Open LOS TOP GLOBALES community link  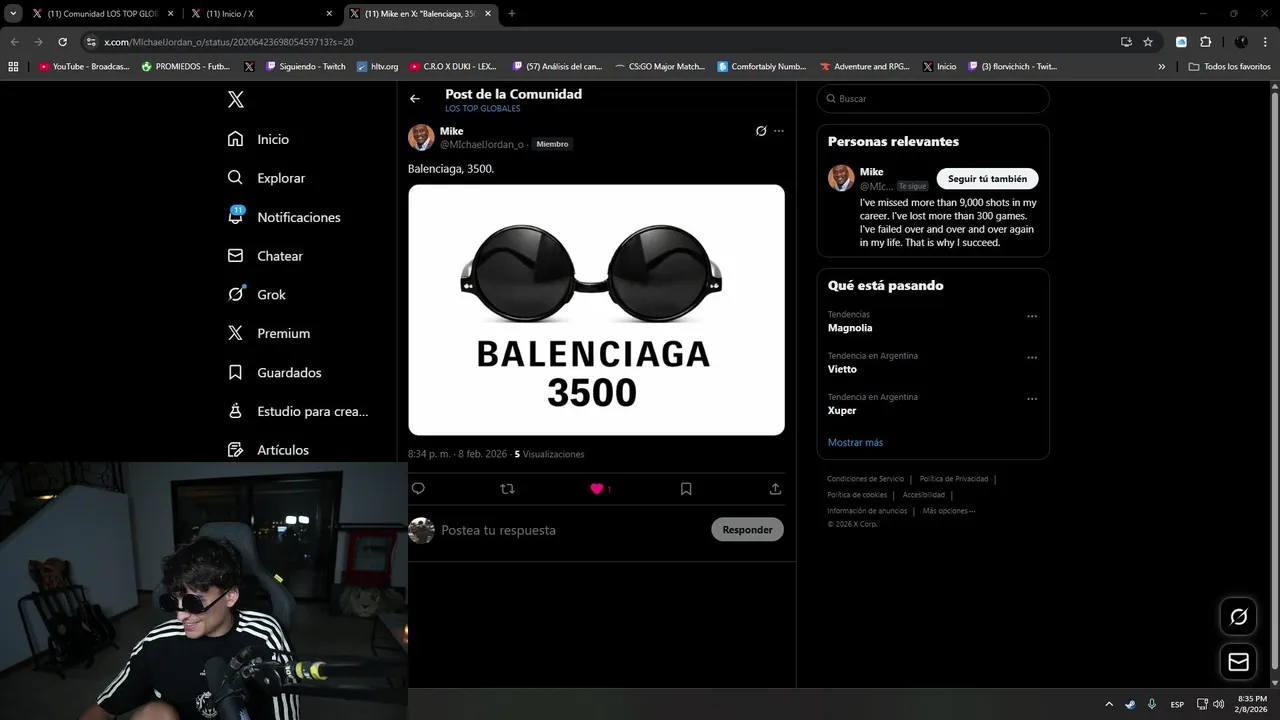click(483, 108)
